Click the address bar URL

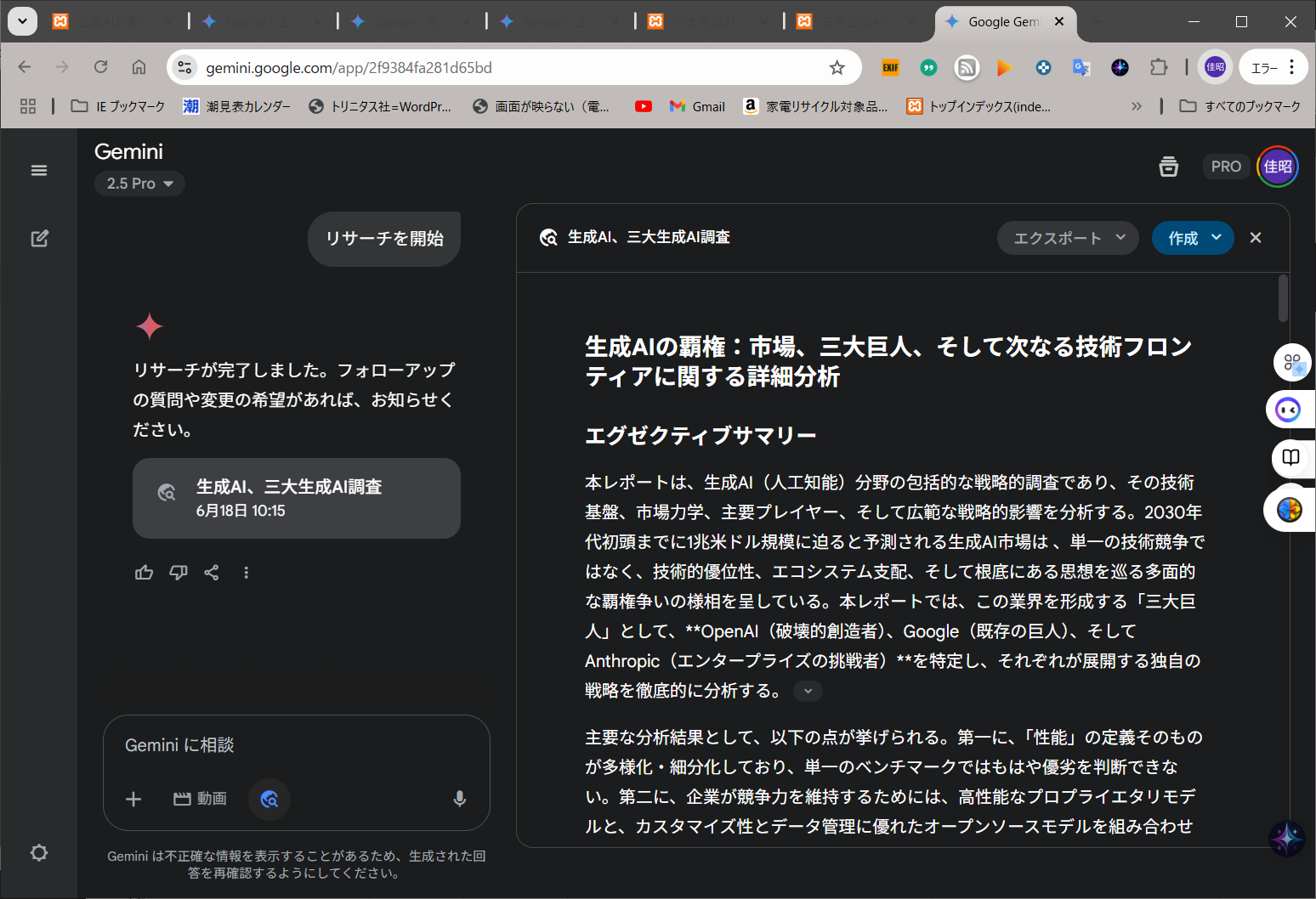(x=349, y=67)
